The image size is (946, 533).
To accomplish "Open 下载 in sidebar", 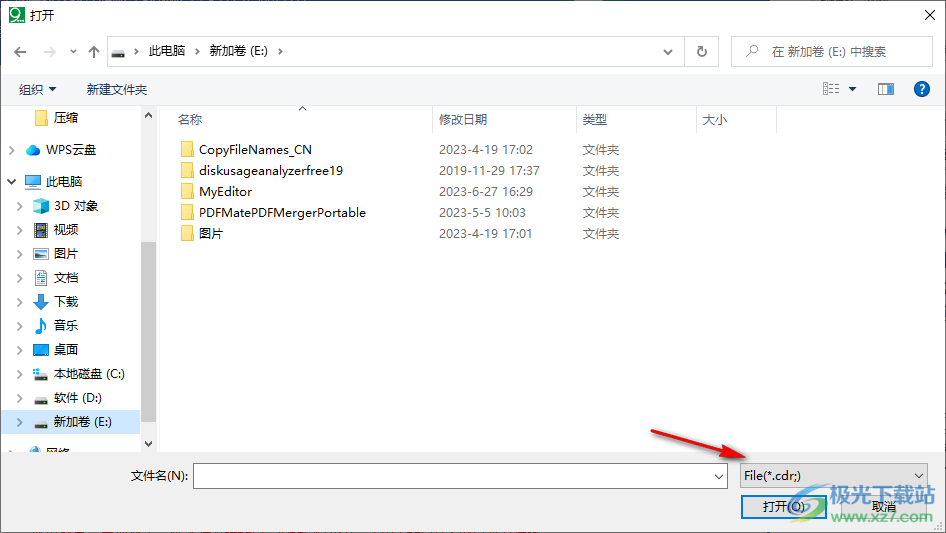I will 65,301.
